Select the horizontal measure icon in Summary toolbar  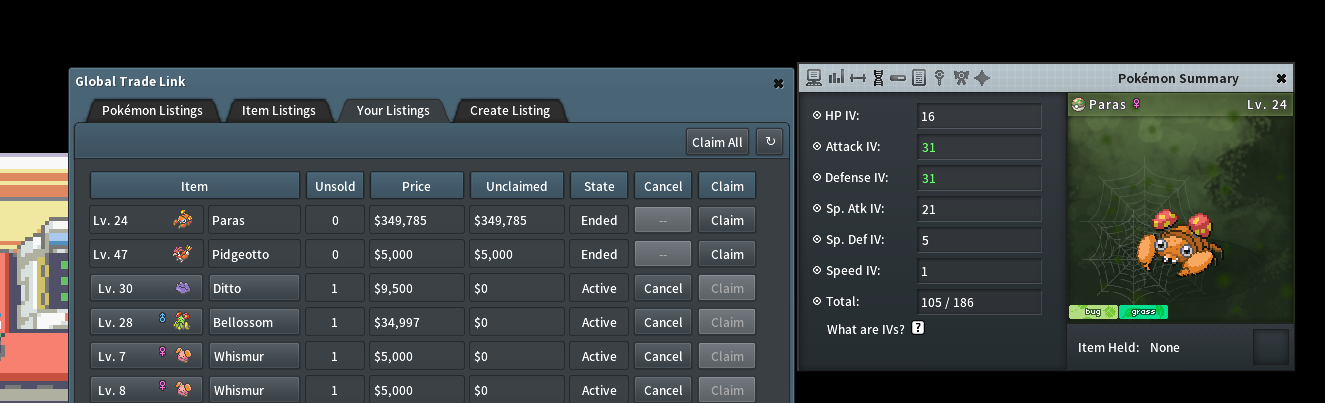(x=857, y=77)
